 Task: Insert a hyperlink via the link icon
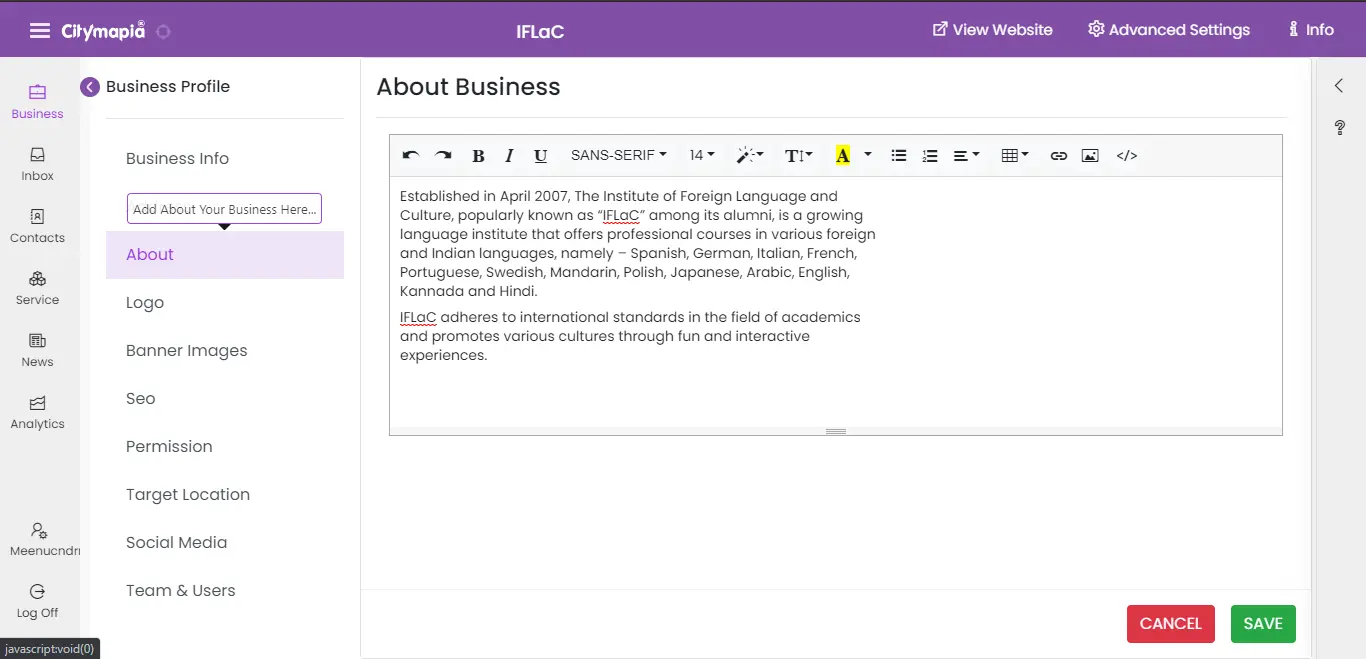[1059, 155]
